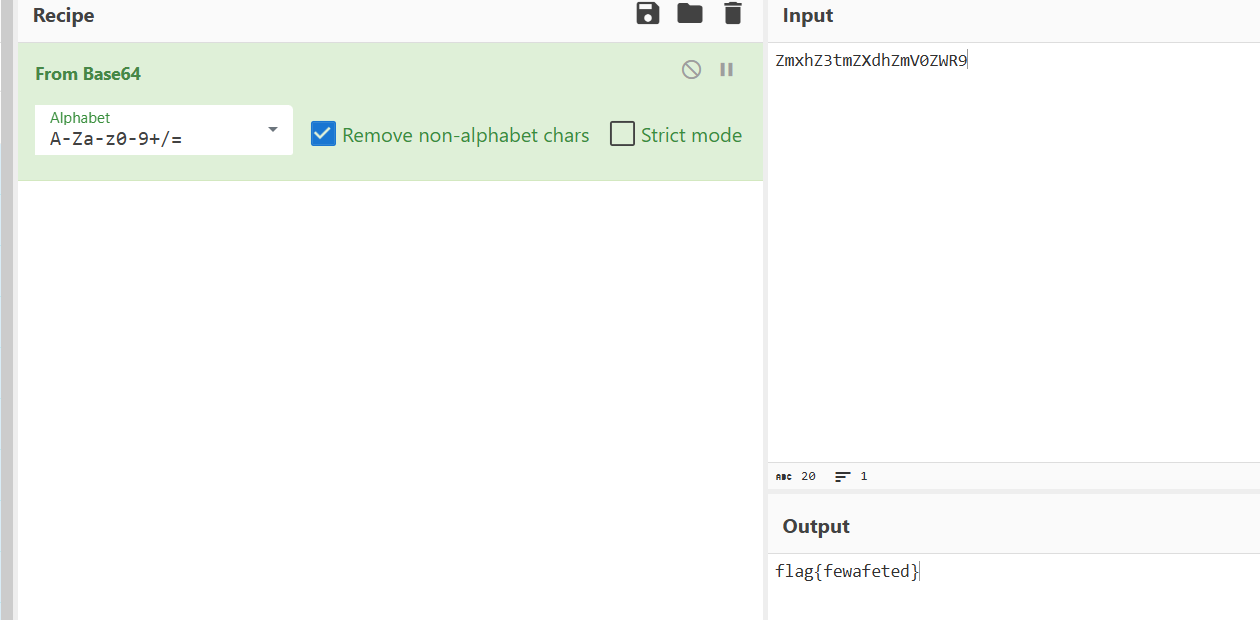1260x620 pixels.
Task: Open the Alphabet dropdown
Action: [x=164, y=130]
